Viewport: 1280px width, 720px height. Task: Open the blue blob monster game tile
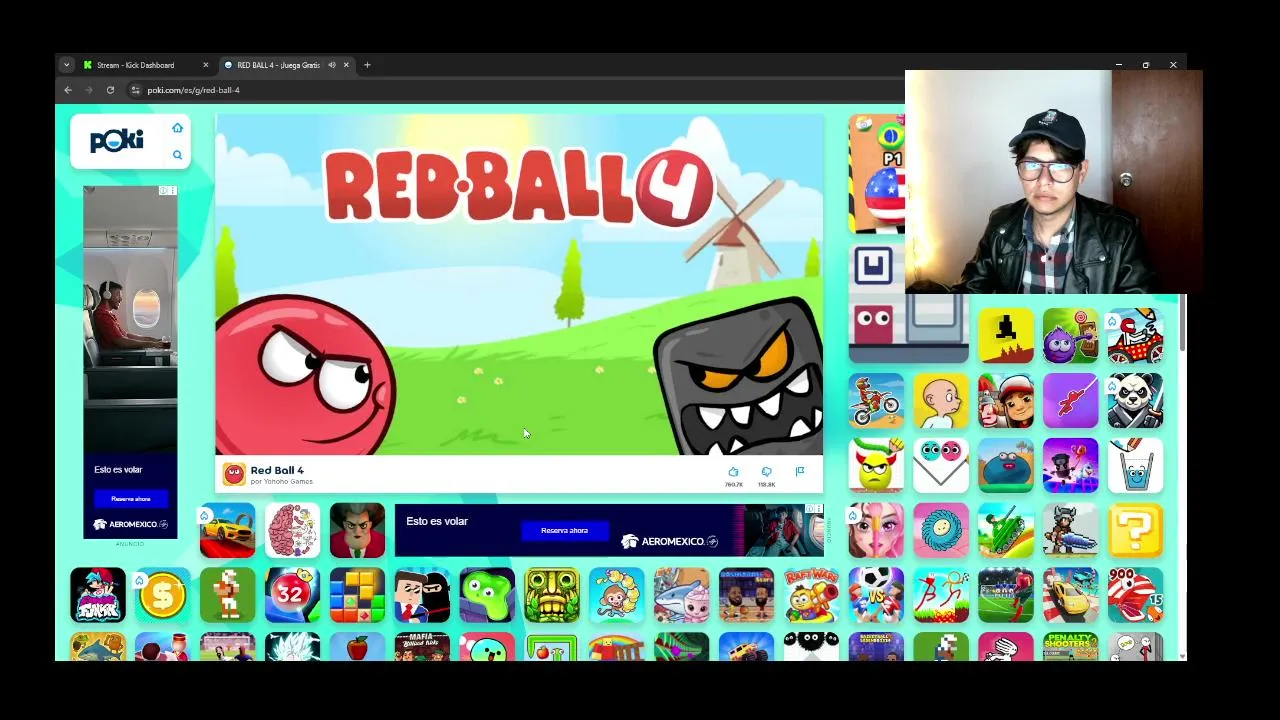point(1006,465)
